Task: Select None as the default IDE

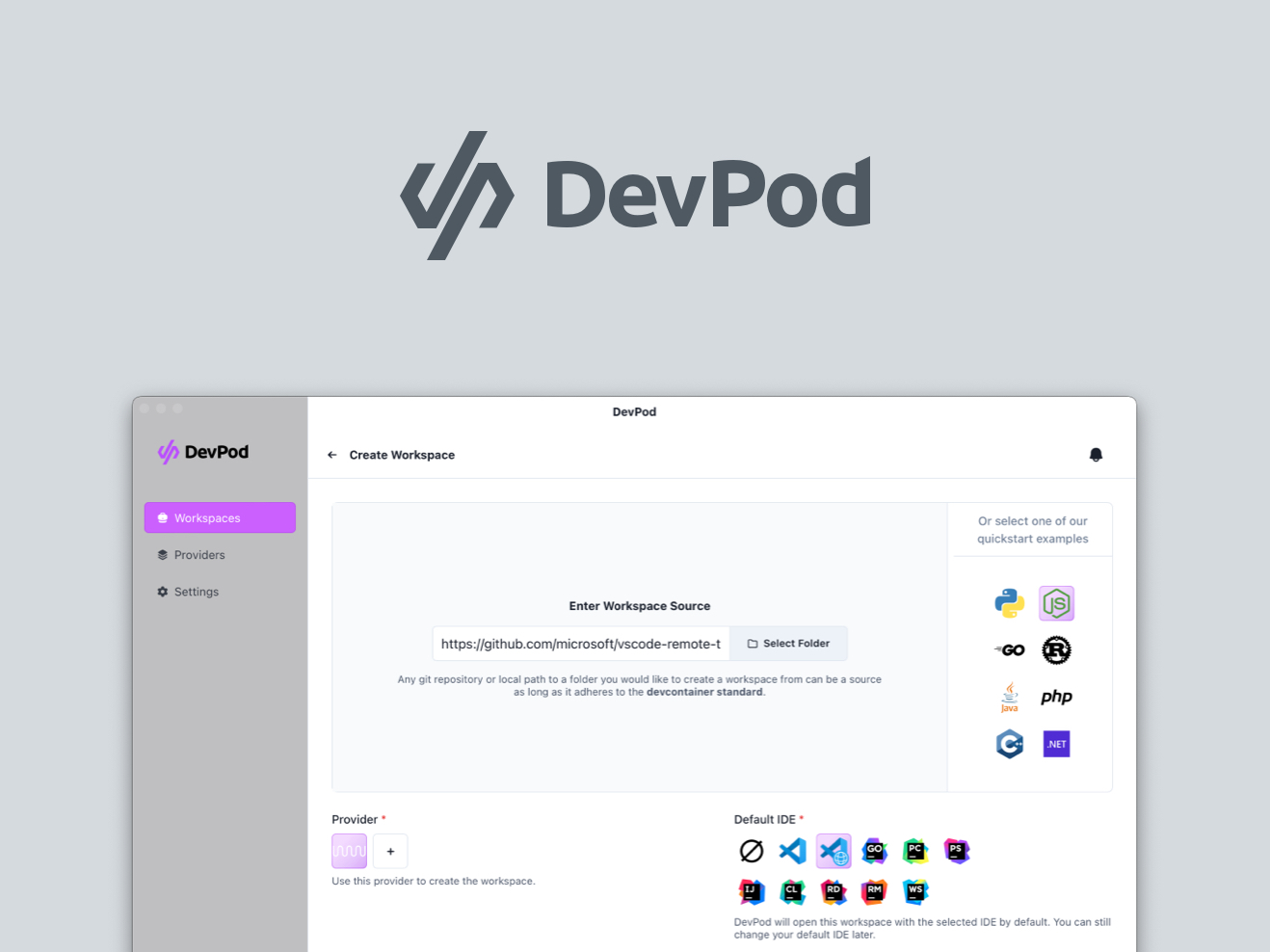Action: pyautogui.click(x=752, y=851)
